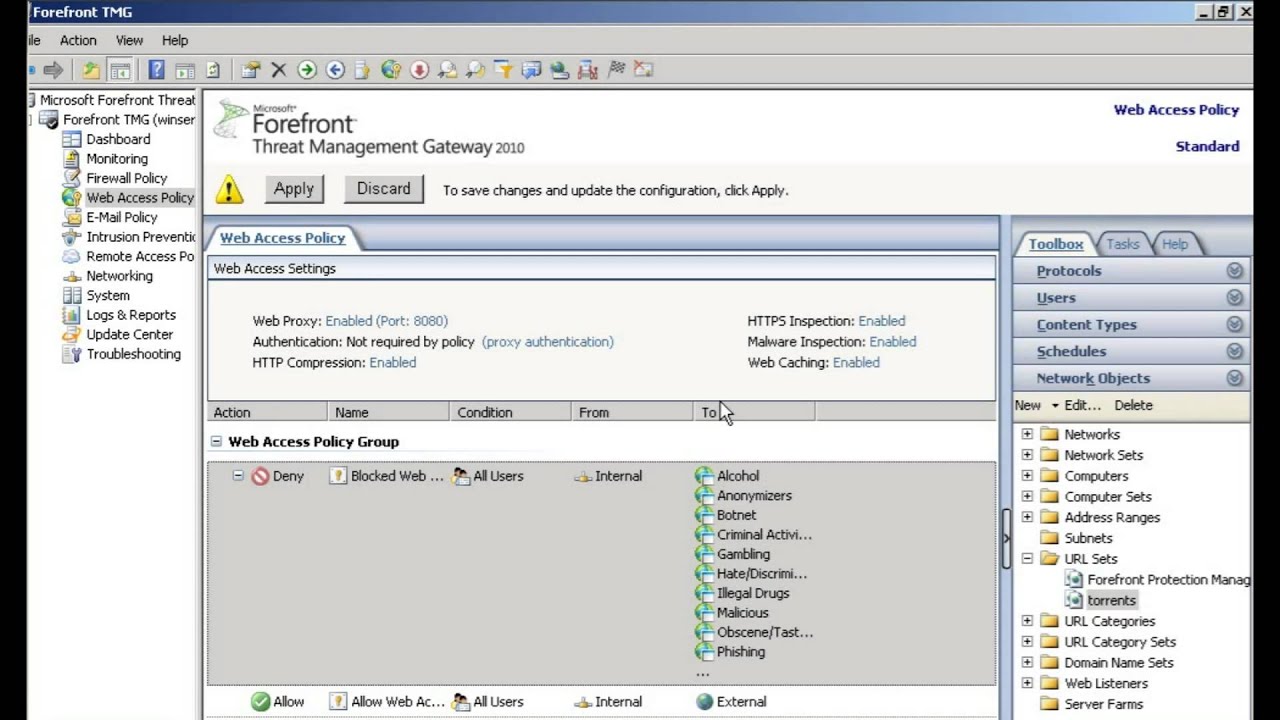The width and height of the screenshot is (1280, 720).
Task: Collapse the Web Access Policy Group
Action: [215, 441]
